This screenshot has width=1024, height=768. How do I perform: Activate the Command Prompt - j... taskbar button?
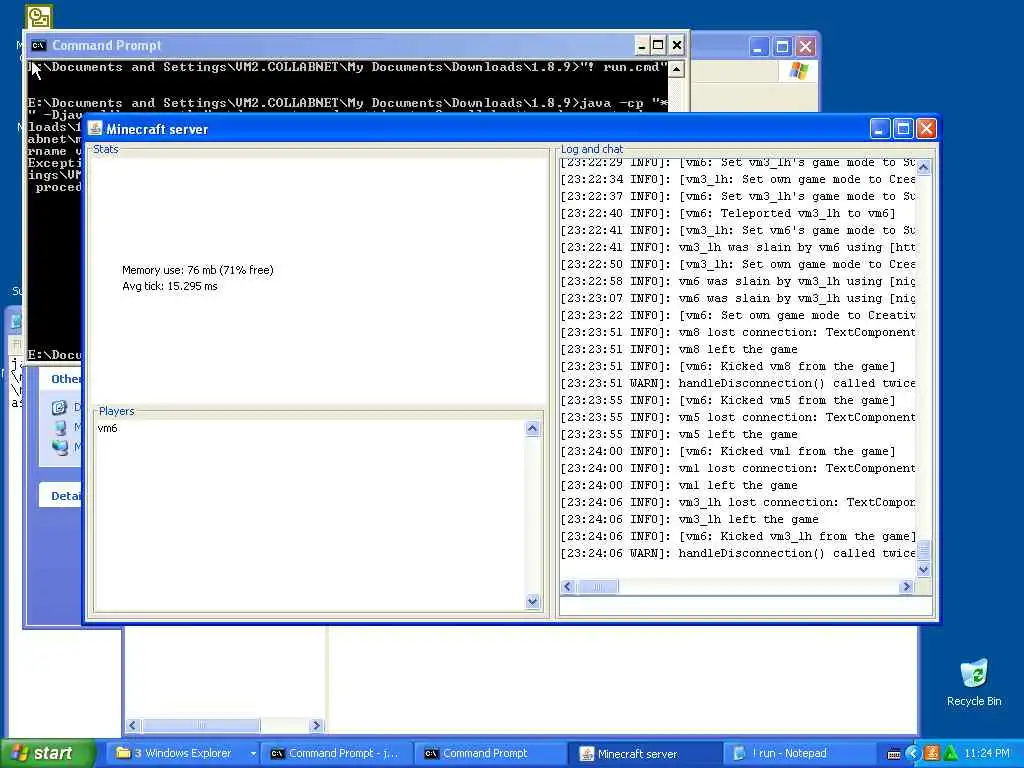(x=336, y=753)
